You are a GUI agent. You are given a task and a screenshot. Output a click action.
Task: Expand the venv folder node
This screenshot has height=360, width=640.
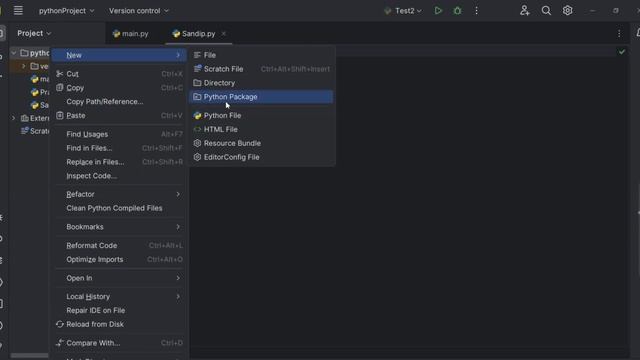[x=23, y=66]
